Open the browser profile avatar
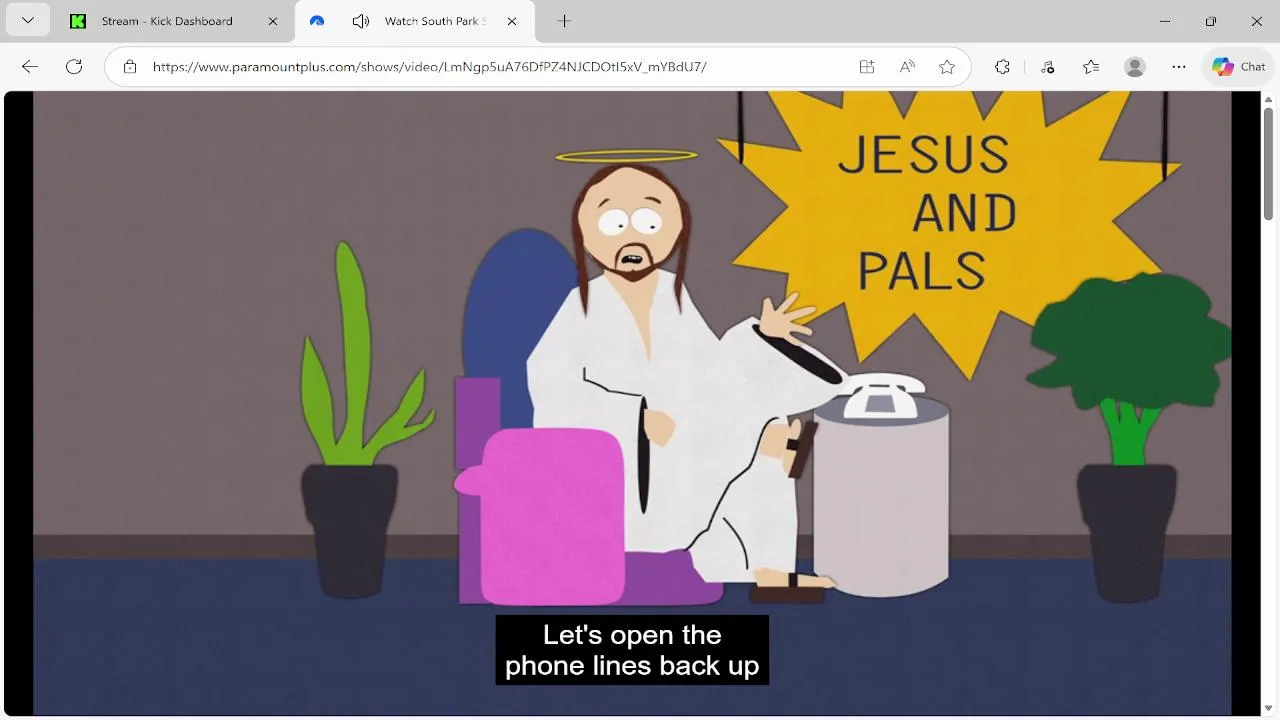Screen dimensions: 1280x720 (x=1135, y=67)
